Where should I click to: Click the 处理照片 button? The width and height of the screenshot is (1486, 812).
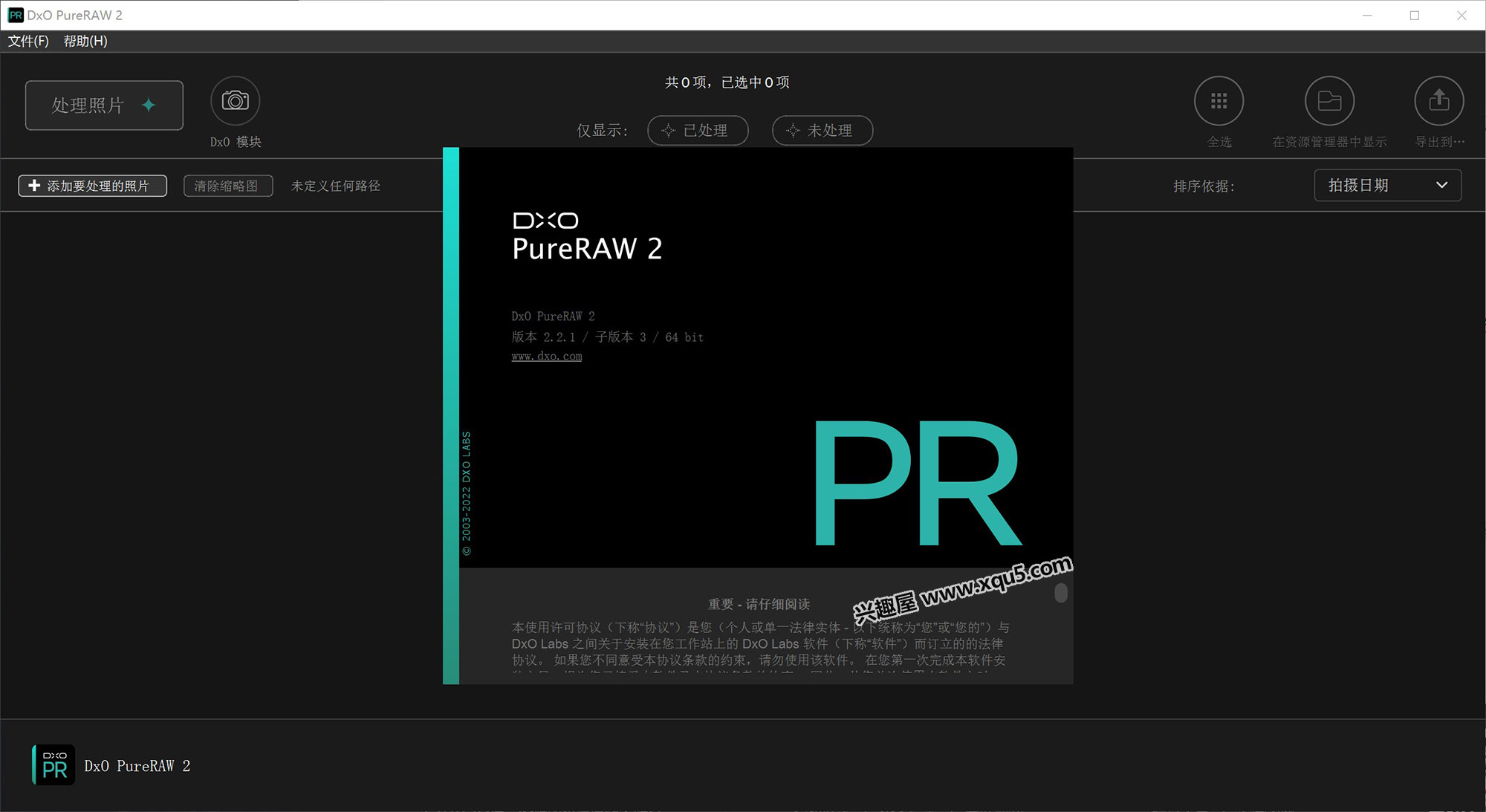[x=104, y=105]
